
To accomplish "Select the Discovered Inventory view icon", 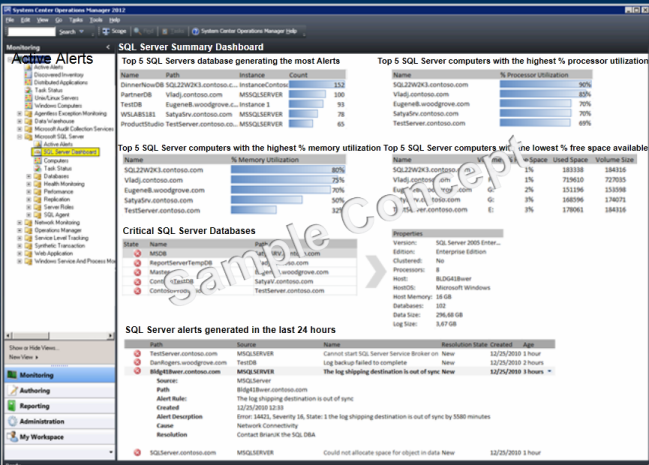I will [28, 75].
